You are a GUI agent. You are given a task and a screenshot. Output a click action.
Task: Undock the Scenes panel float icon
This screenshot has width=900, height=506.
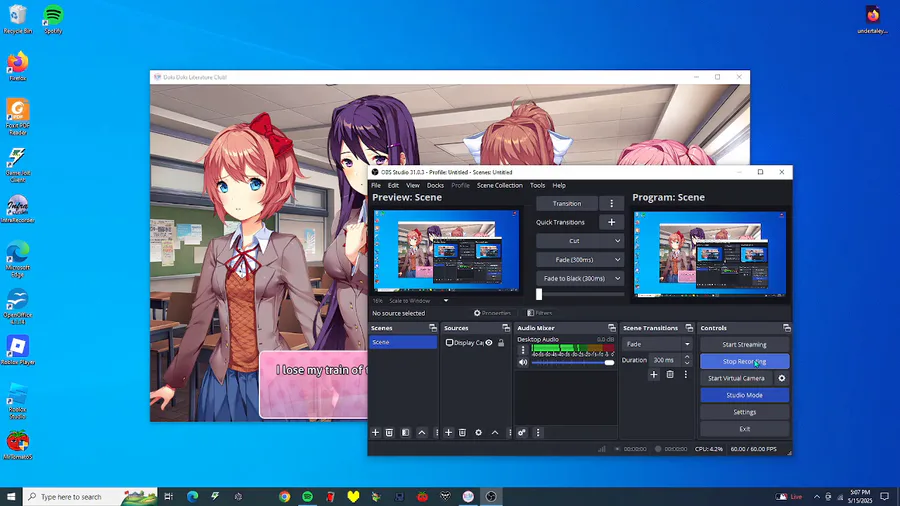[433, 328]
